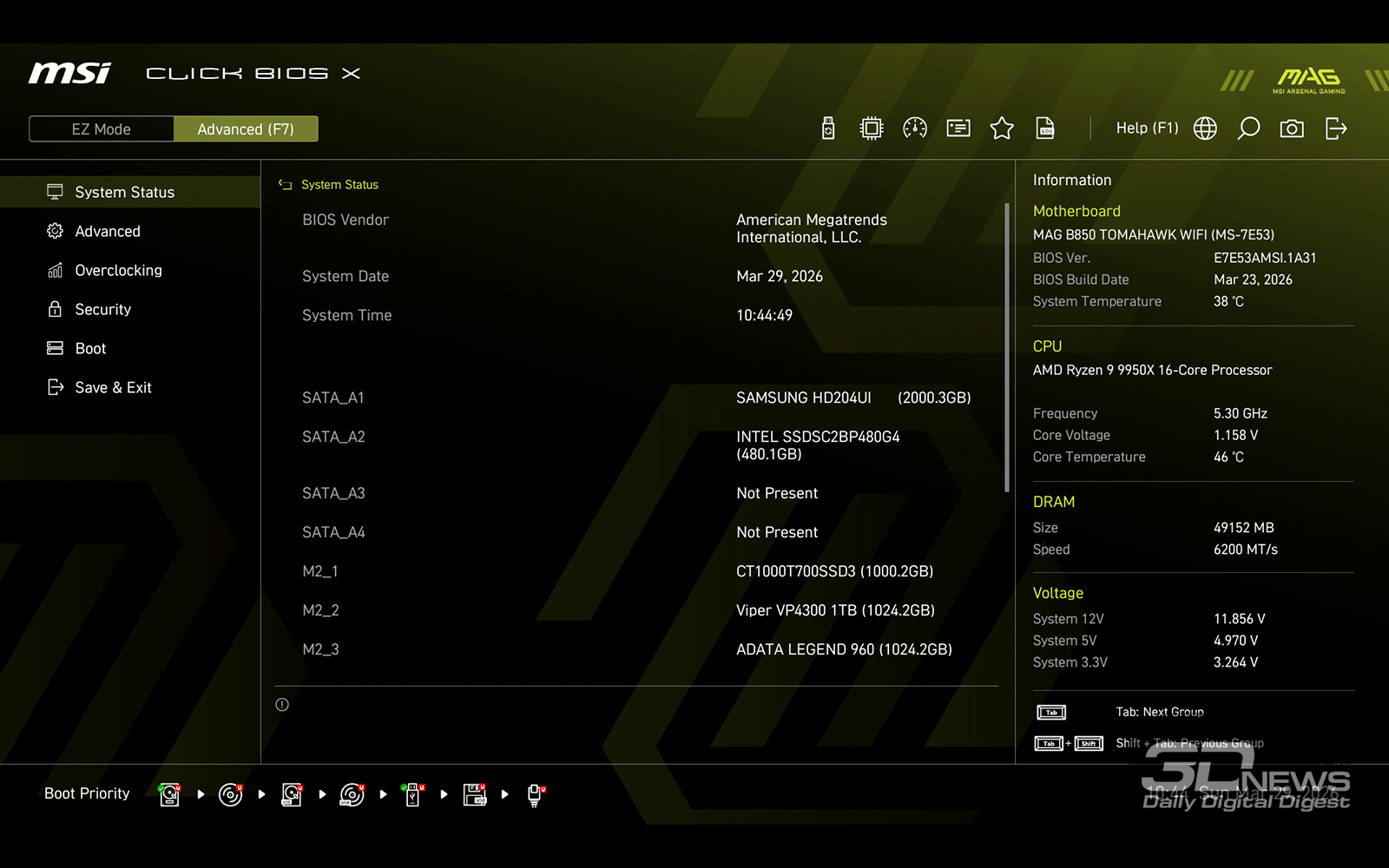Open the hardware monitor gauge icon

(x=915, y=128)
